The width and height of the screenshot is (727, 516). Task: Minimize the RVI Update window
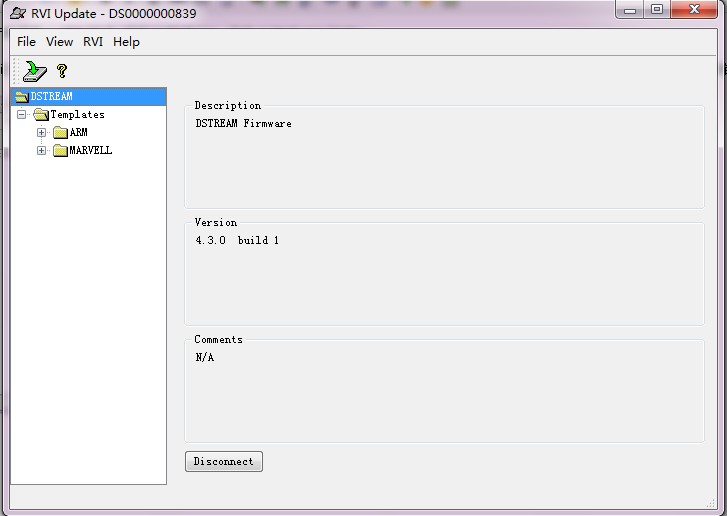(x=630, y=10)
